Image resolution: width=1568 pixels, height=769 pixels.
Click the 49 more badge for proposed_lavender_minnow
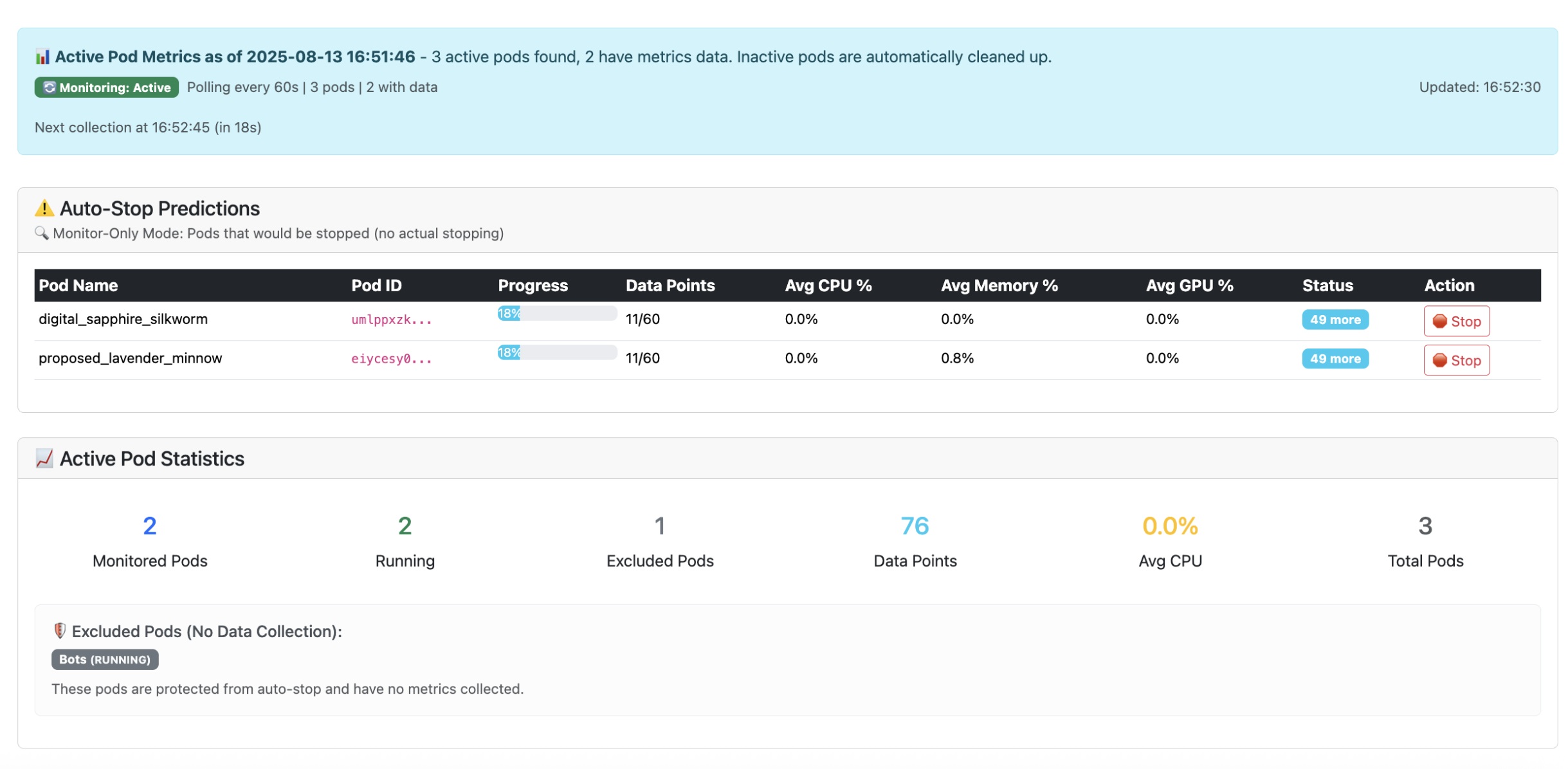pyautogui.click(x=1335, y=359)
